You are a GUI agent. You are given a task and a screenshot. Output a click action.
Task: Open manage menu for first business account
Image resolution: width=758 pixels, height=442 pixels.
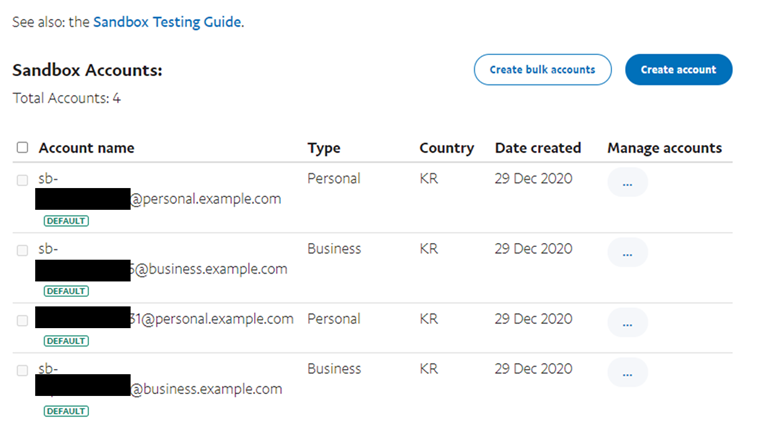click(627, 253)
